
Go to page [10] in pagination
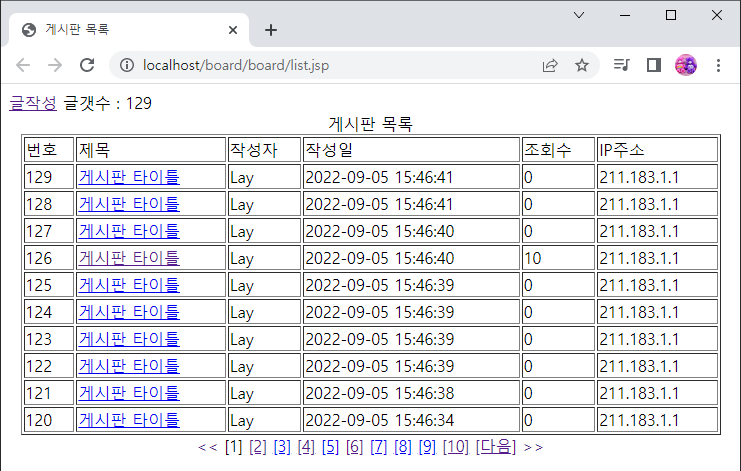point(456,447)
